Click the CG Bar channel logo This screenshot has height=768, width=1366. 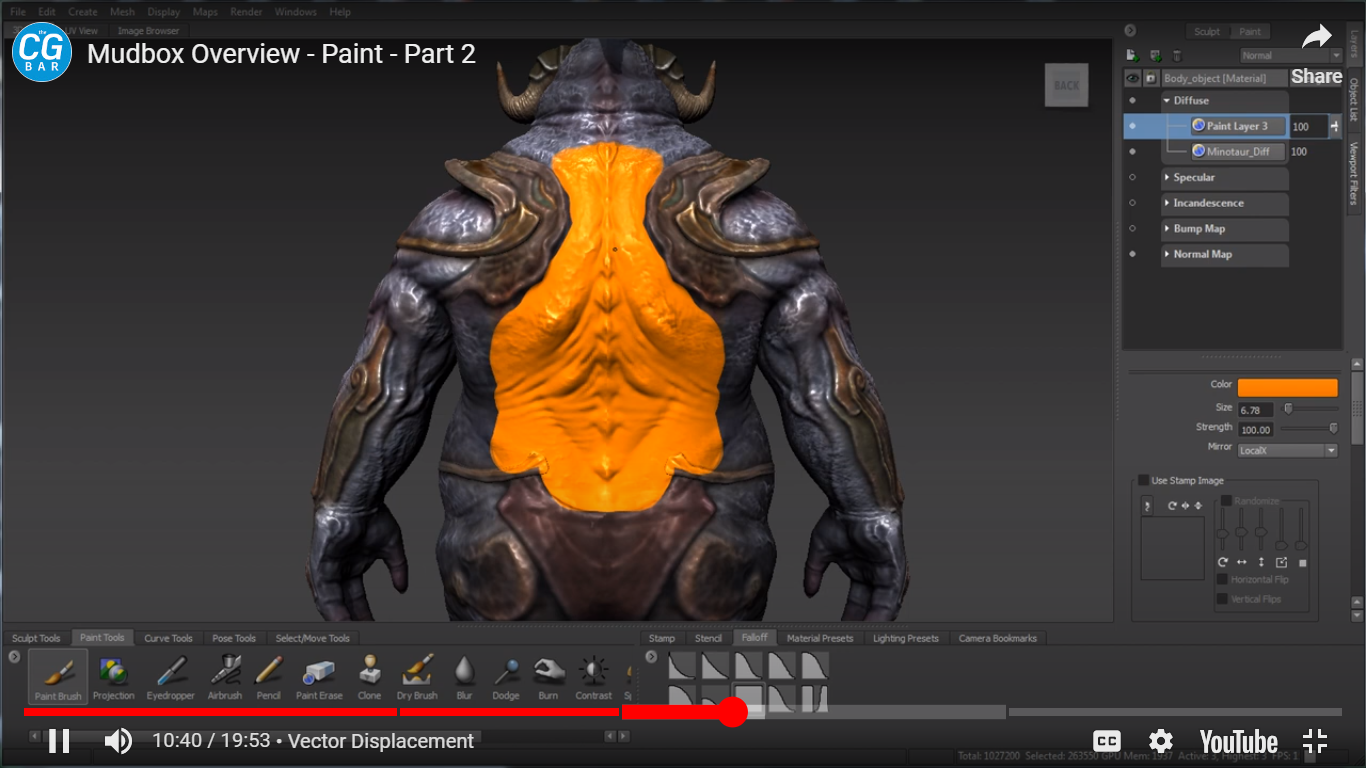[x=42, y=52]
